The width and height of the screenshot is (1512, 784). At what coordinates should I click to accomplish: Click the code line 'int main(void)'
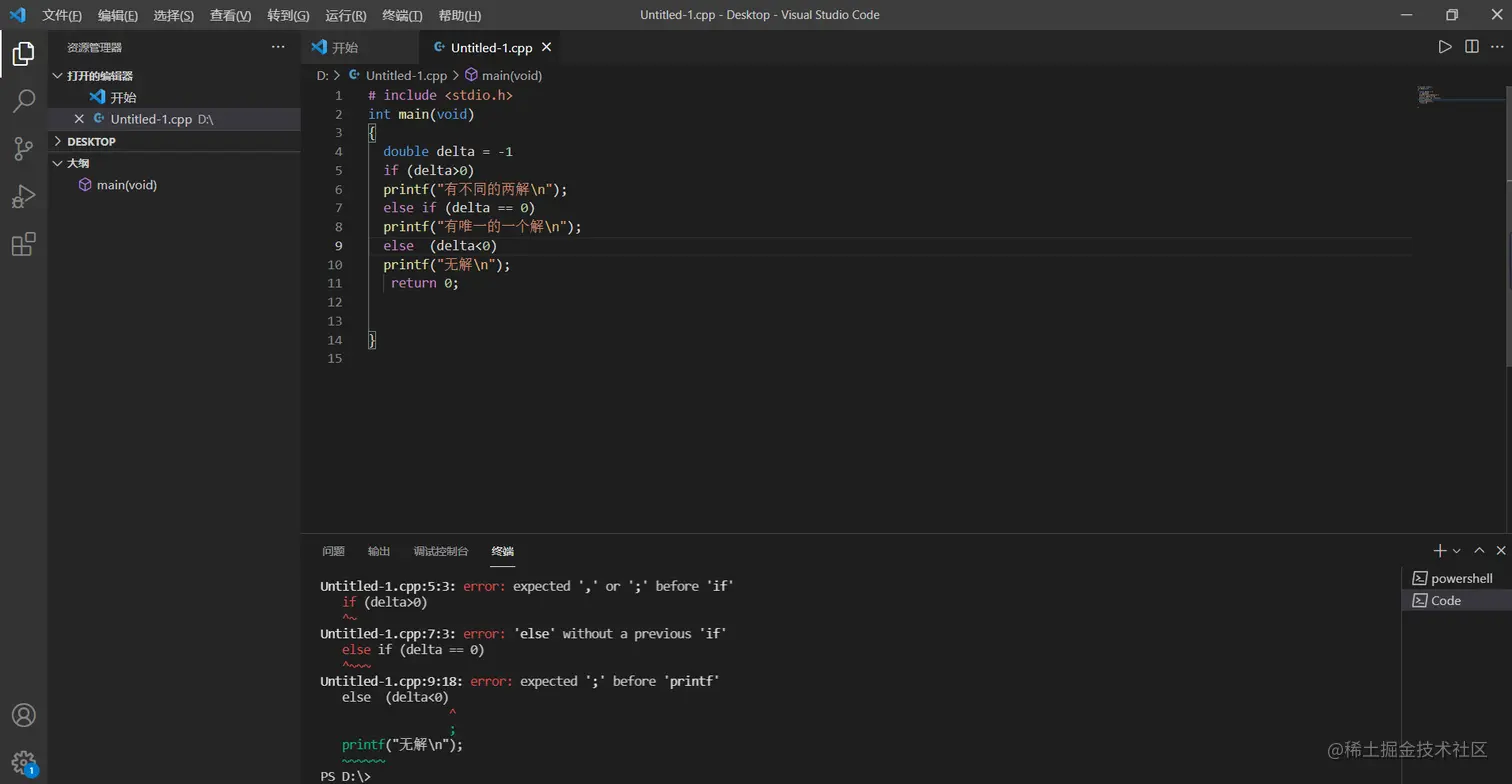click(x=421, y=114)
